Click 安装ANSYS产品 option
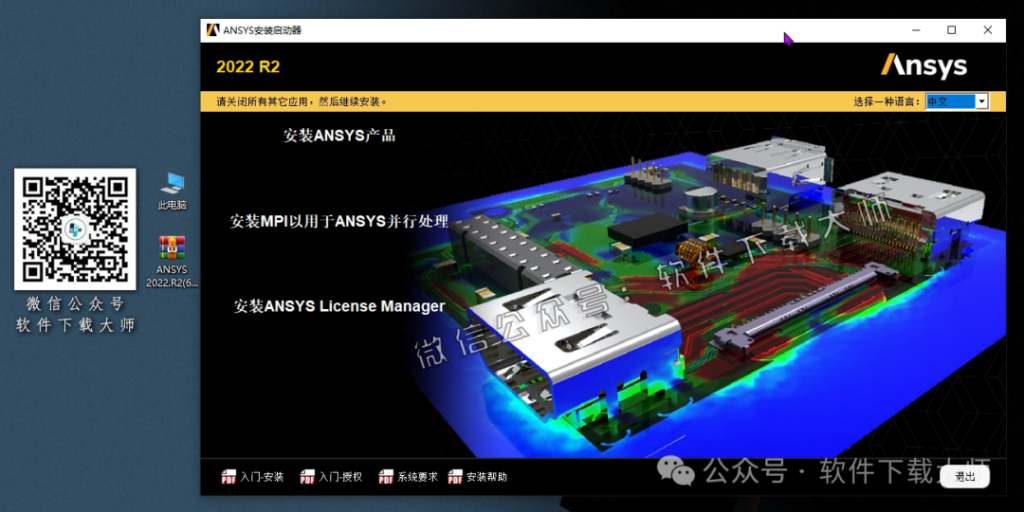The width and height of the screenshot is (1024, 512). pyautogui.click(x=339, y=136)
